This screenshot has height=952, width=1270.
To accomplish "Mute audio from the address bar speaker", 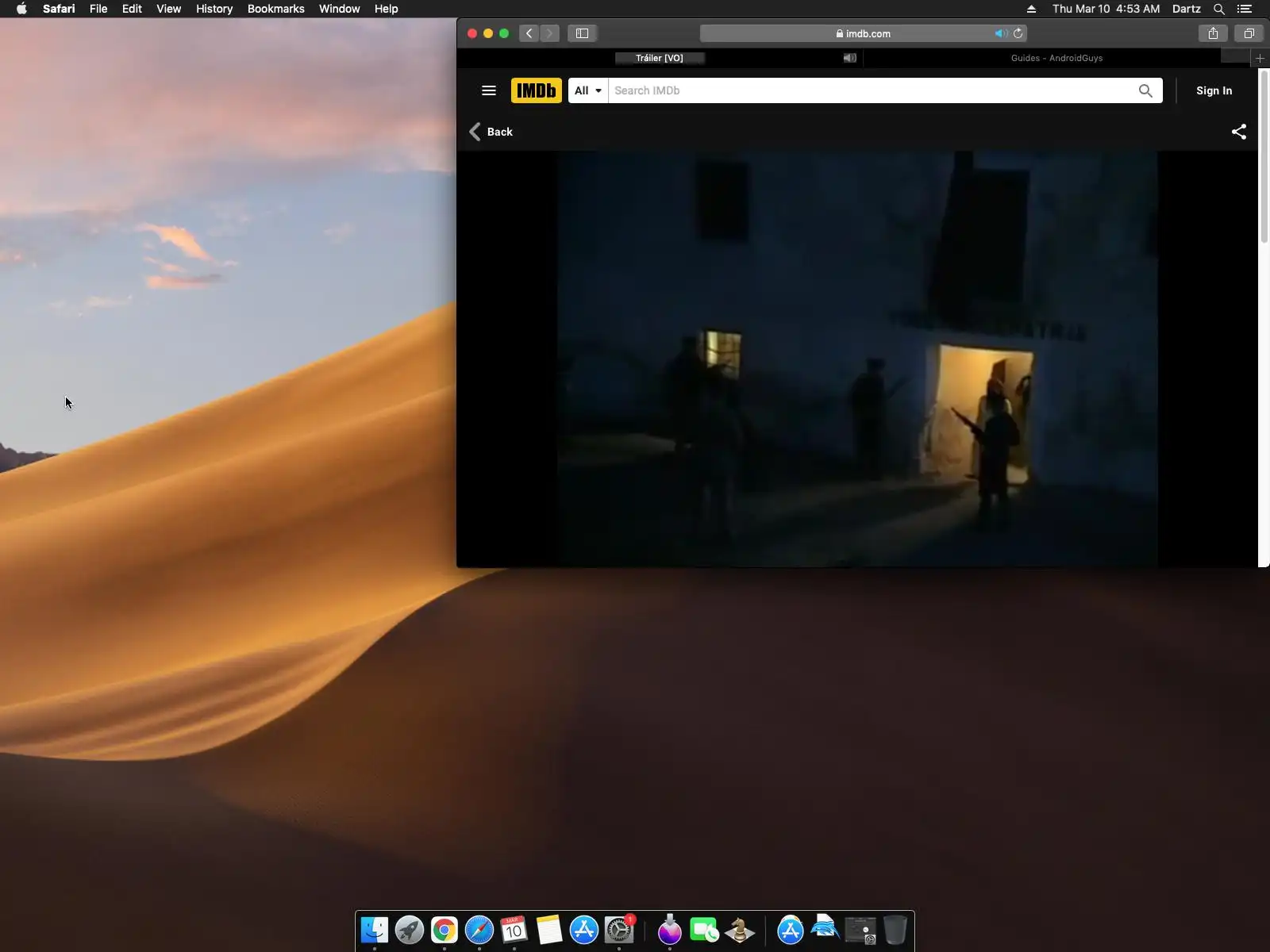I will 1001,33.
